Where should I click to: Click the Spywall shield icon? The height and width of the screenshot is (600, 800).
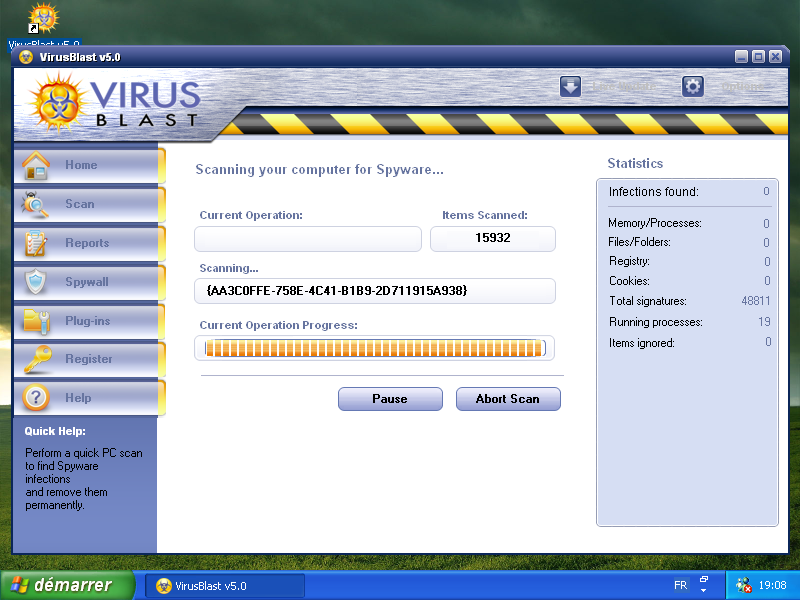tap(36, 282)
